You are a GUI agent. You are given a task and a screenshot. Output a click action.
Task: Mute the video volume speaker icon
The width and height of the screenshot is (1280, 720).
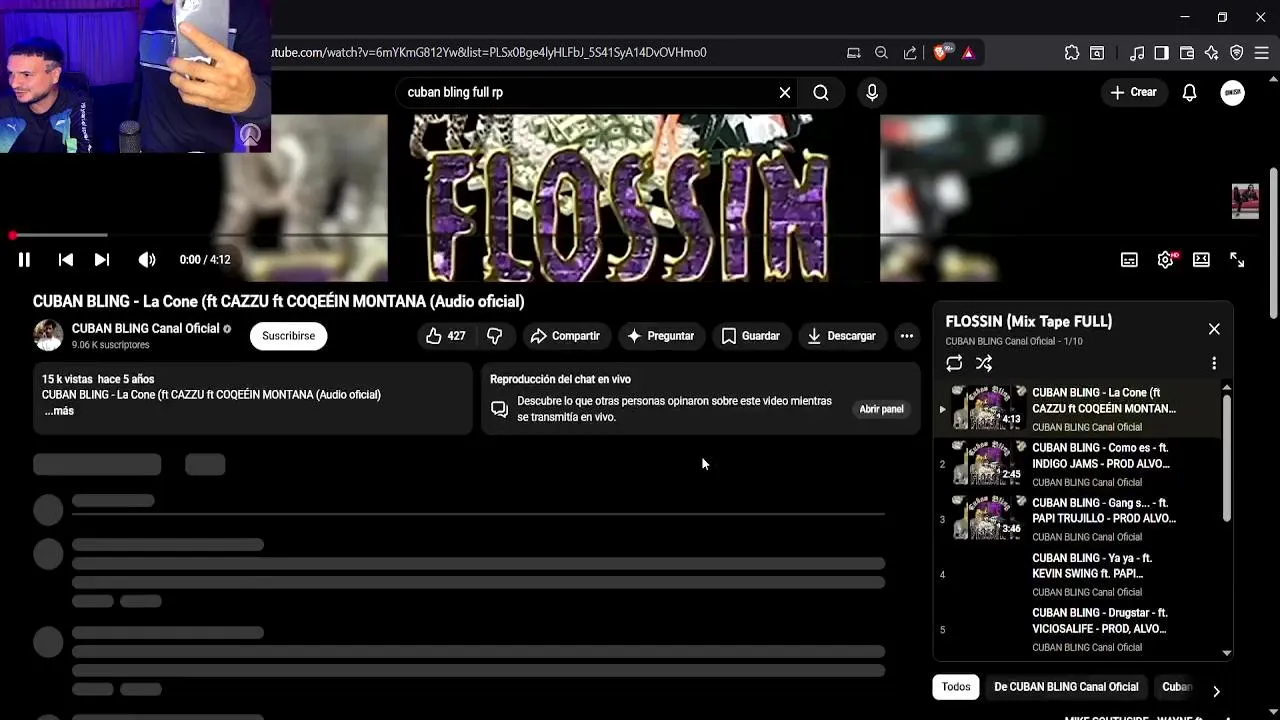pos(147,260)
